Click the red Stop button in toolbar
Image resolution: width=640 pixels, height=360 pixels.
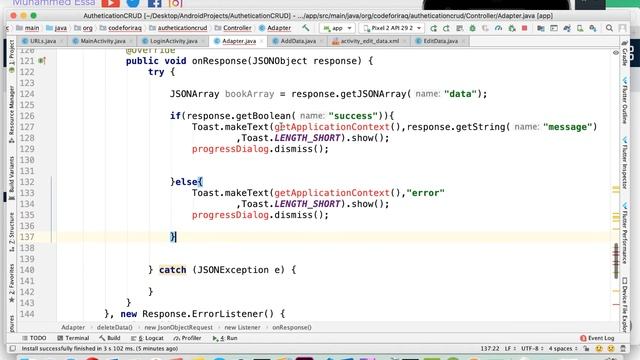pyautogui.click(x=525, y=28)
